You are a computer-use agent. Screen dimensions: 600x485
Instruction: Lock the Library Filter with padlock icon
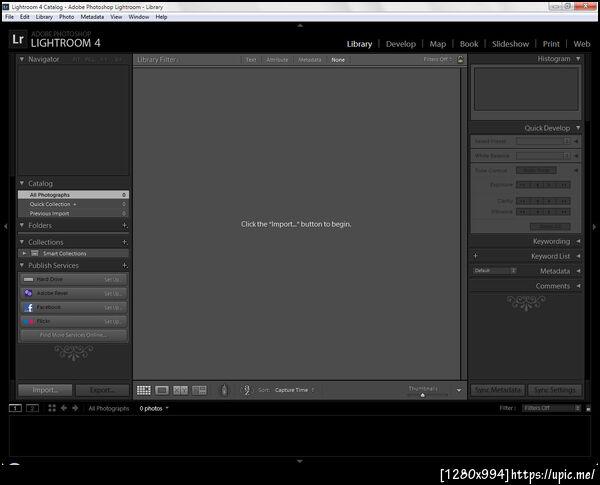pyautogui.click(x=460, y=59)
